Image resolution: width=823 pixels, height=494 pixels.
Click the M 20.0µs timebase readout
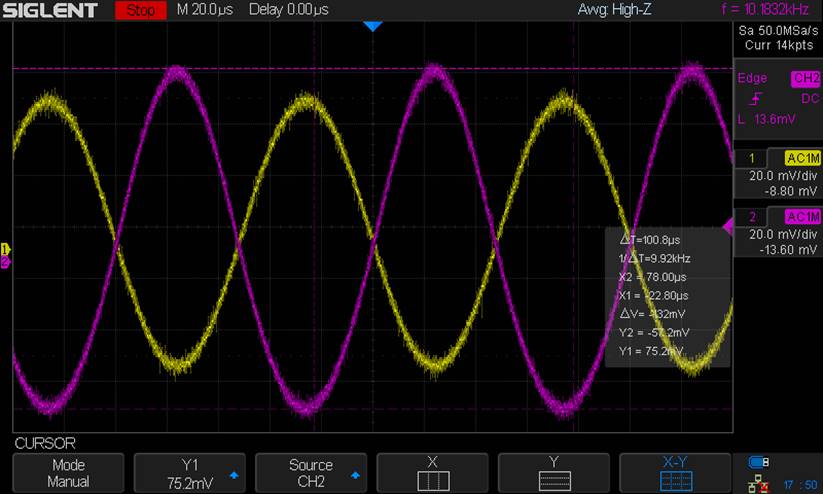pos(209,11)
